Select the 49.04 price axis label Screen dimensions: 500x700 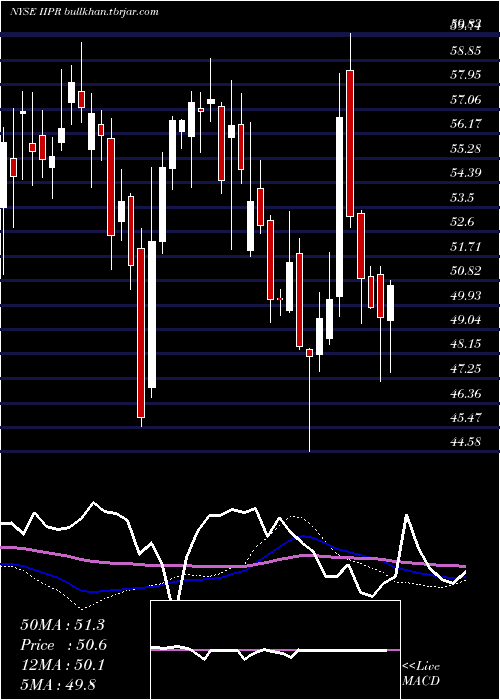(x=466, y=320)
